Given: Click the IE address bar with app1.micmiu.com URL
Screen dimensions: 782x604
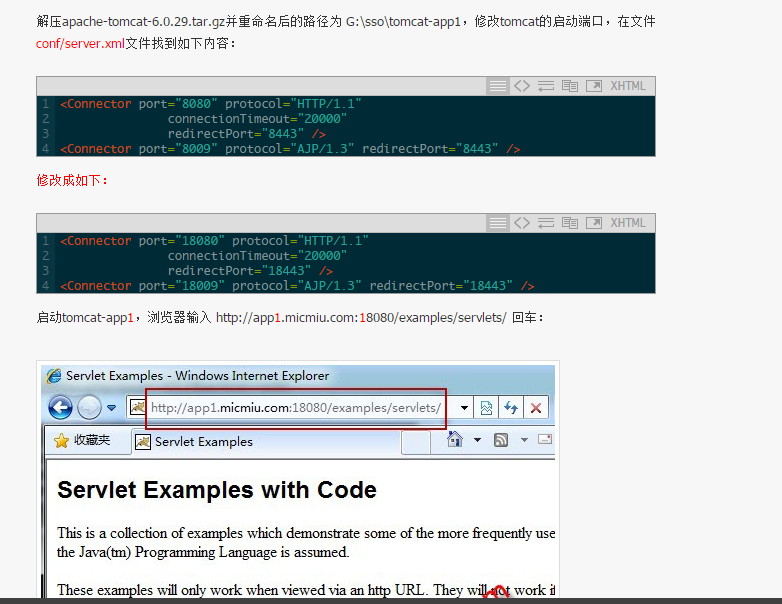Looking at the screenshot, I should click(295, 408).
